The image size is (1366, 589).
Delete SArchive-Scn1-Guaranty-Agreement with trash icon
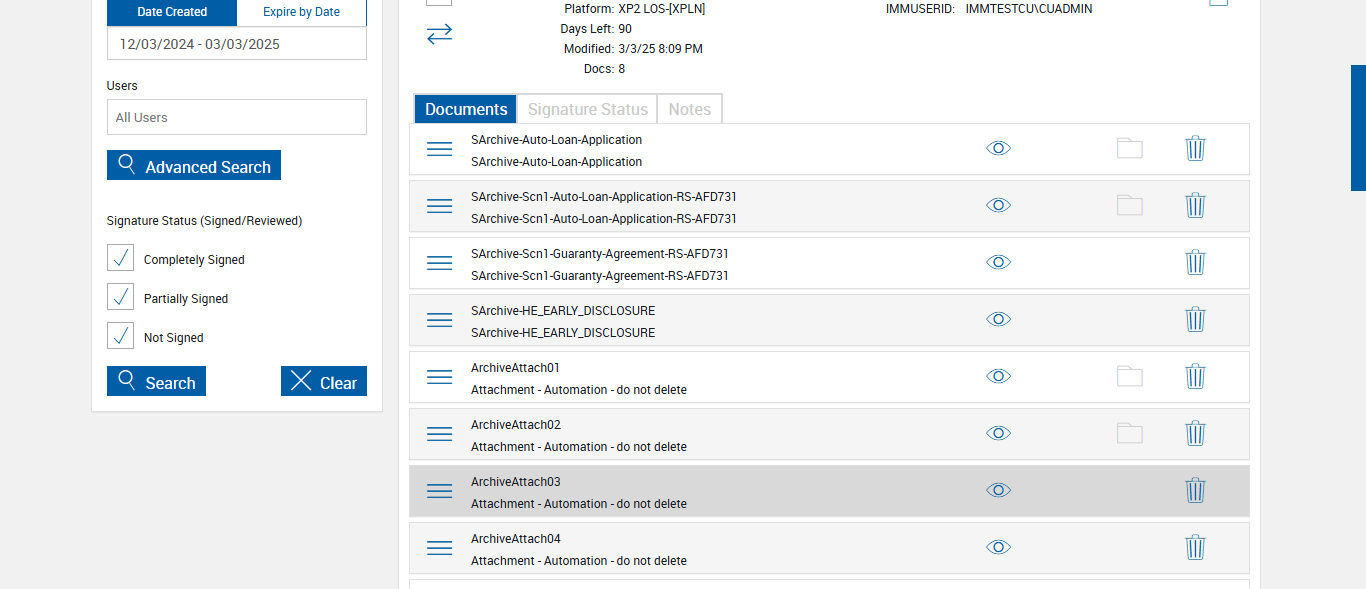1195,262
